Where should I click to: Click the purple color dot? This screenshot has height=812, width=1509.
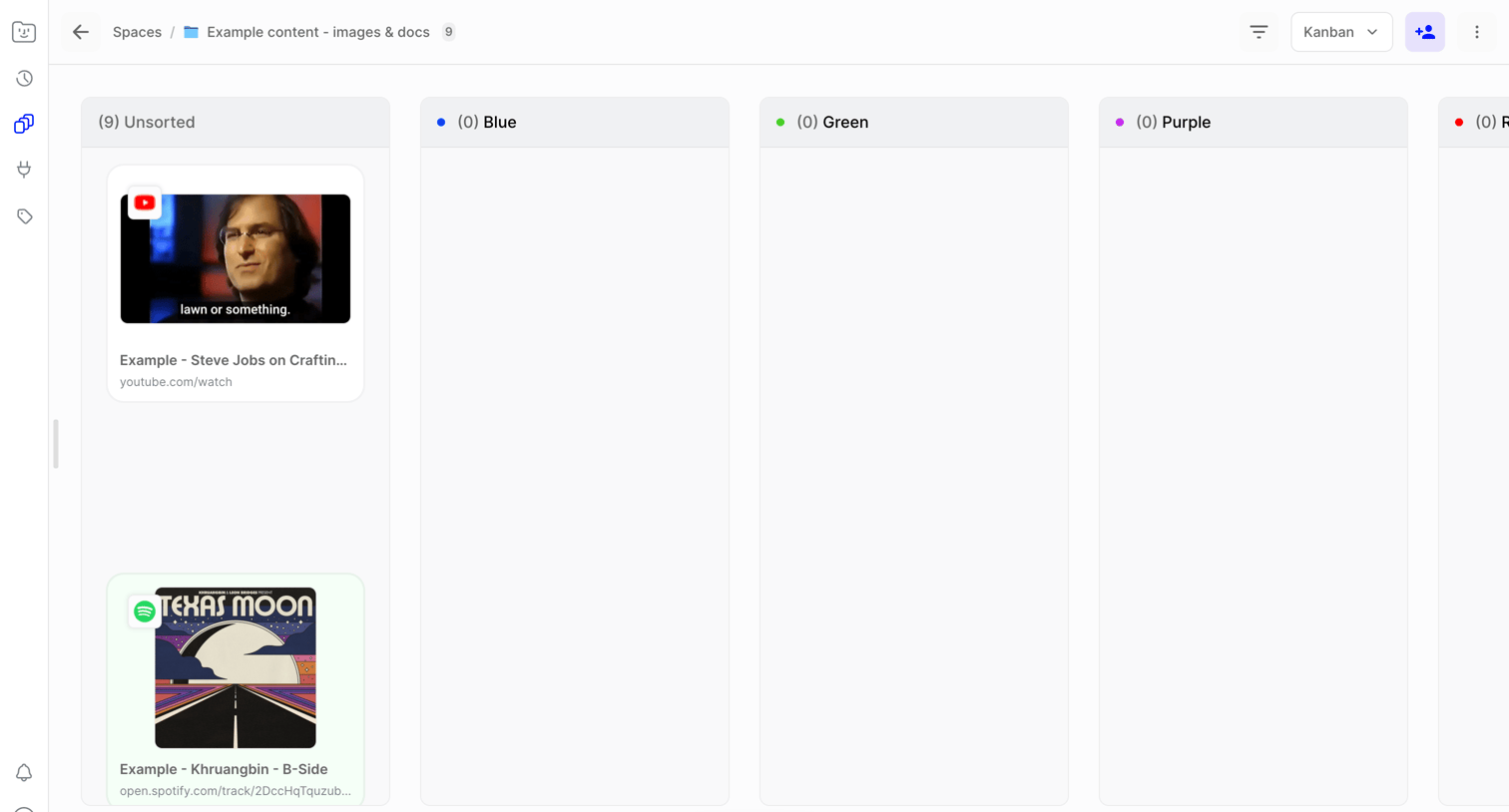(x=1120, y=122)
